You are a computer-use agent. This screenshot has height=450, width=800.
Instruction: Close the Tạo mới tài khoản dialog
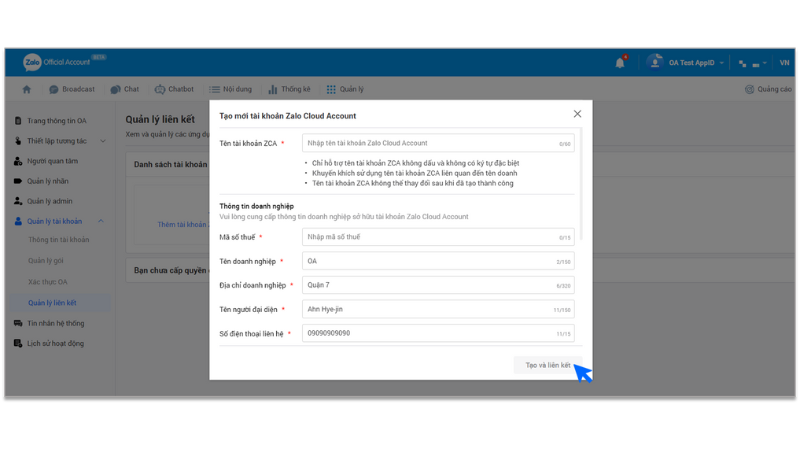tap(577, 114)
